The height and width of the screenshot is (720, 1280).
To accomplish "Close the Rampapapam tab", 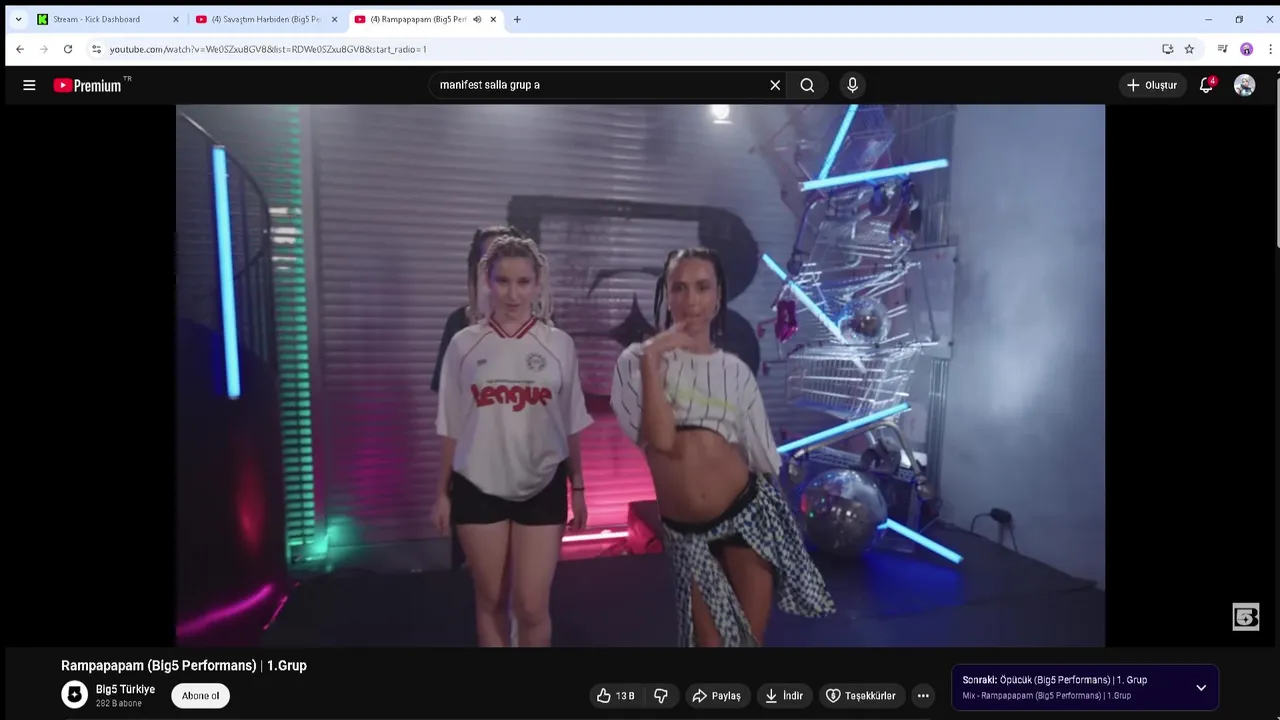I will pos(493,19).
